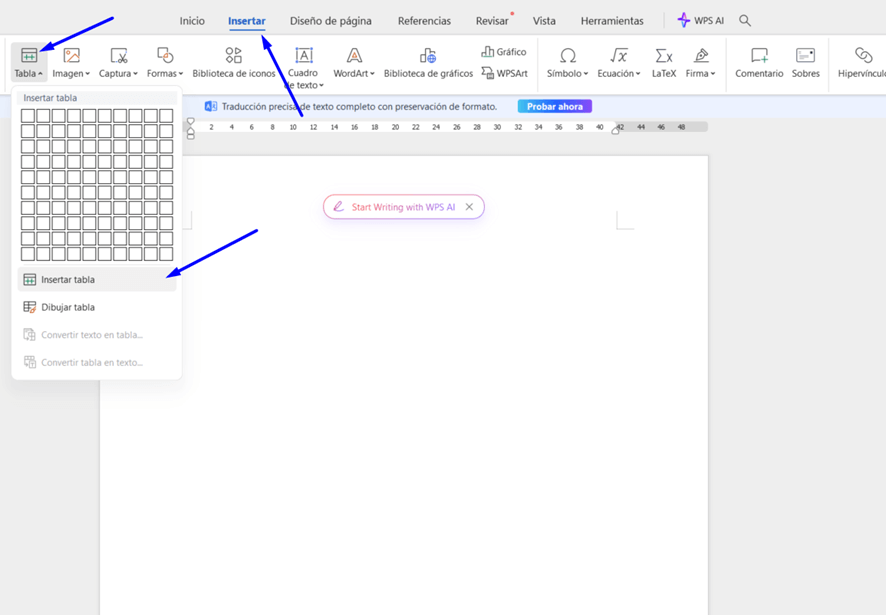Screen dimensions: 886x615
Task: Open the Sobres envelope tool
Action: tap(805, 62)
